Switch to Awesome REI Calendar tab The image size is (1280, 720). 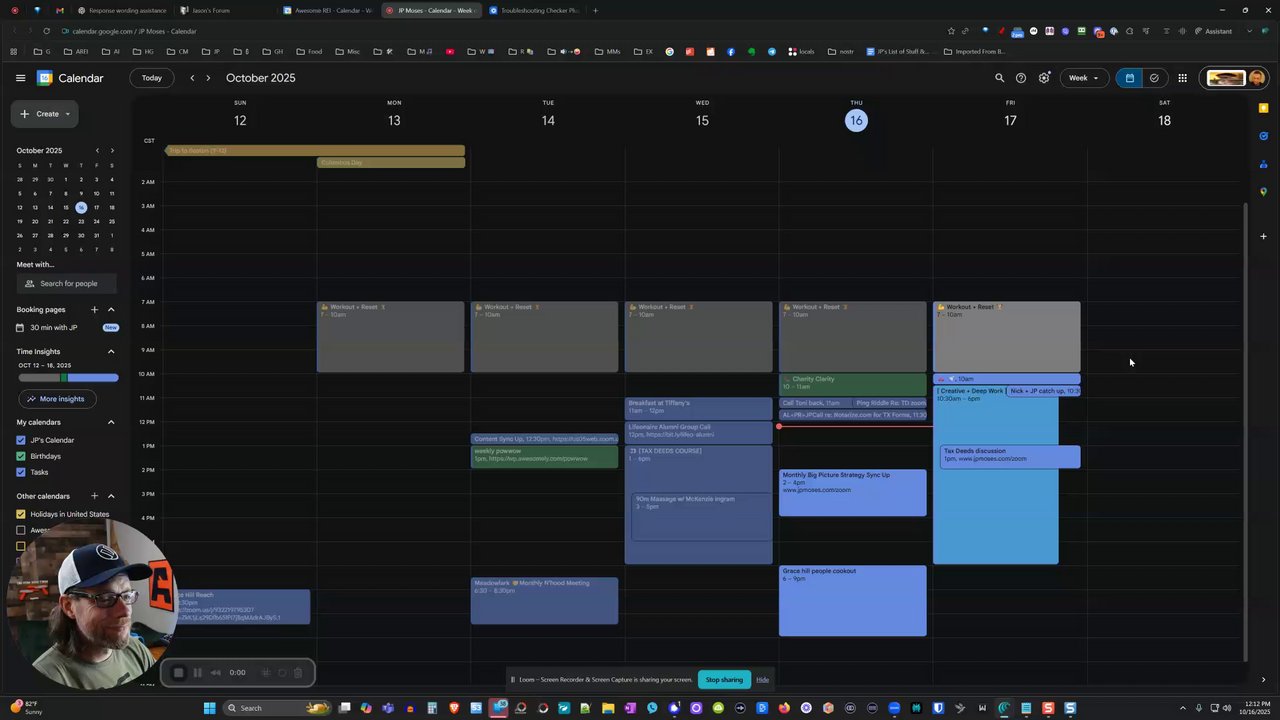pyautogui.click(x=328, y=10)
